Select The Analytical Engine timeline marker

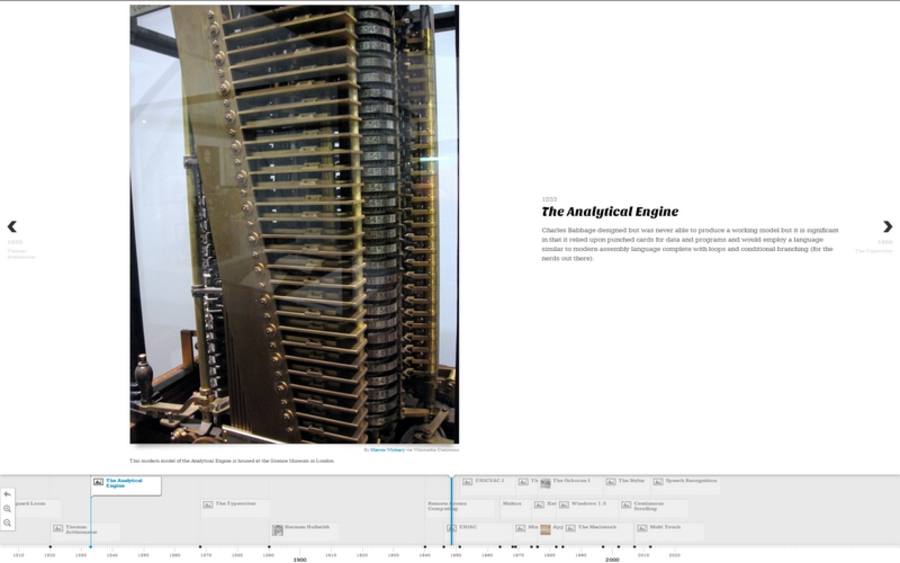click(x=126, y=486)
